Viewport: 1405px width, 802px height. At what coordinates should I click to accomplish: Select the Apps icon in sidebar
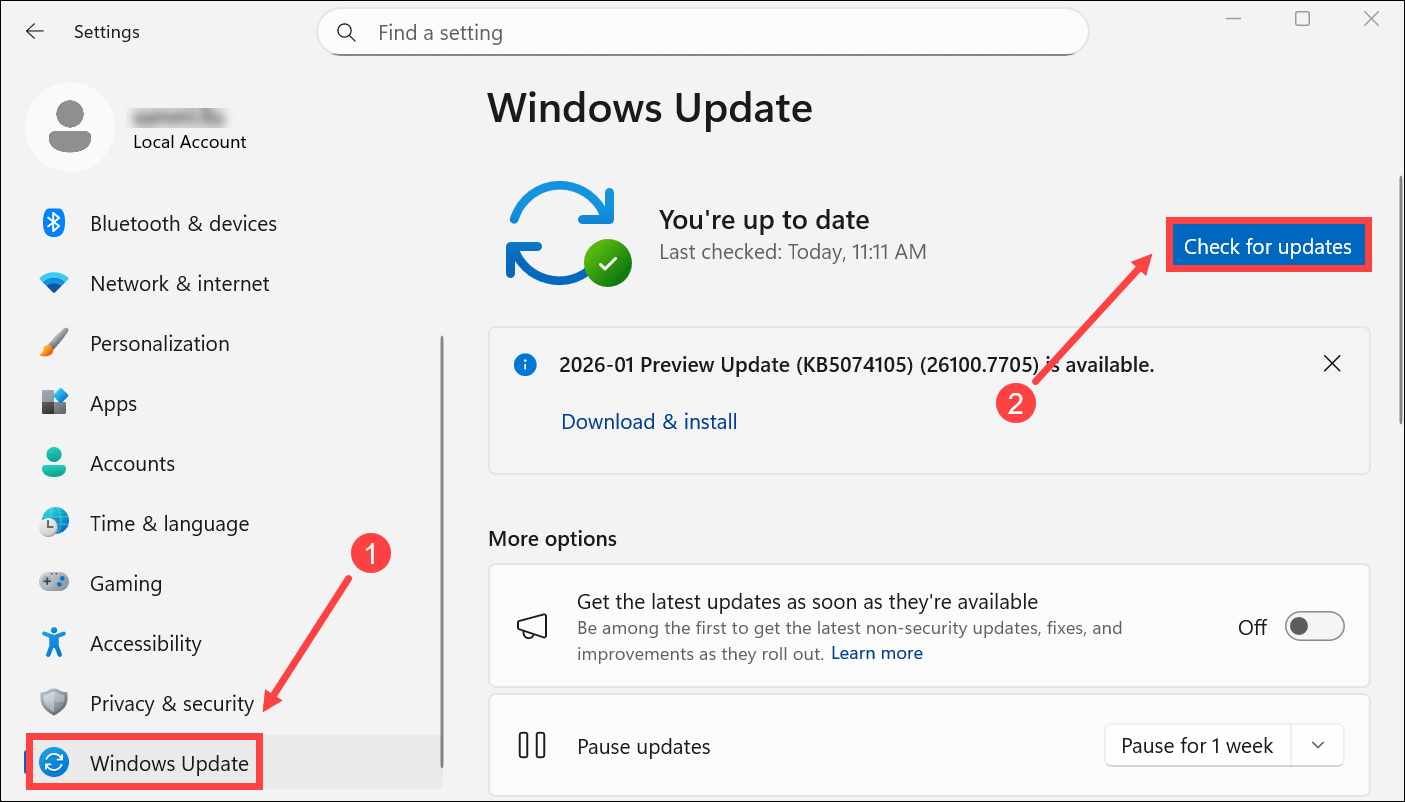54,403
